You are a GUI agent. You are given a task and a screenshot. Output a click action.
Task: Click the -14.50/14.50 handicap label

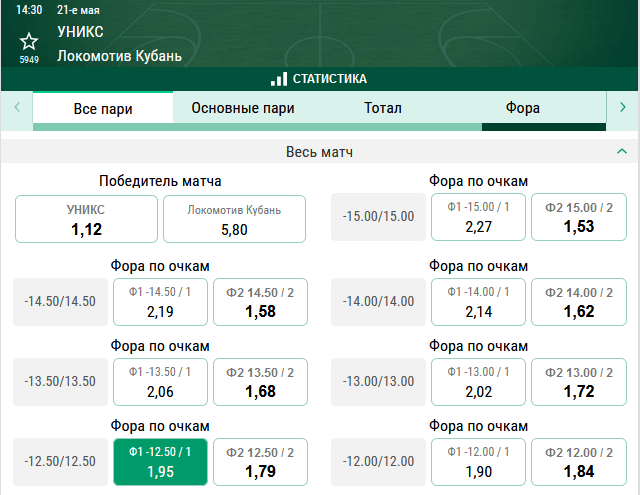[x=60, y=302]
